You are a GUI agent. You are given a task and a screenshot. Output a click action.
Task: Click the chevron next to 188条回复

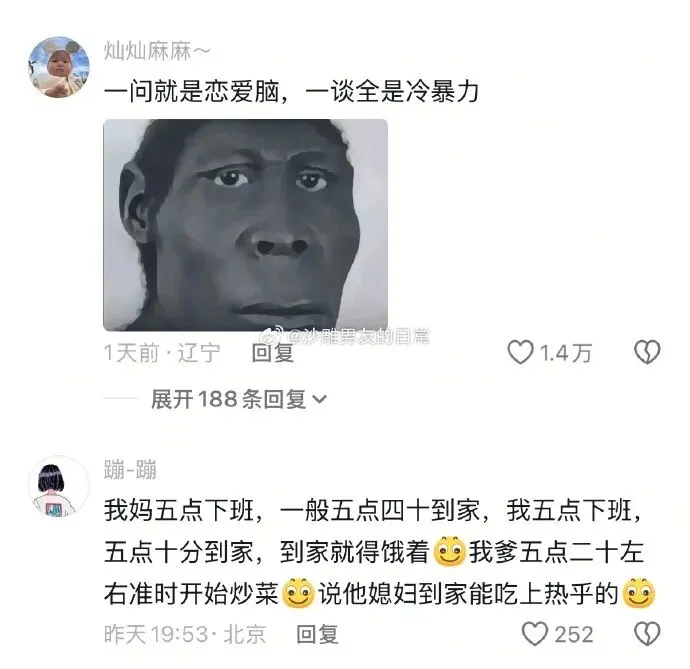click(319, 400)
